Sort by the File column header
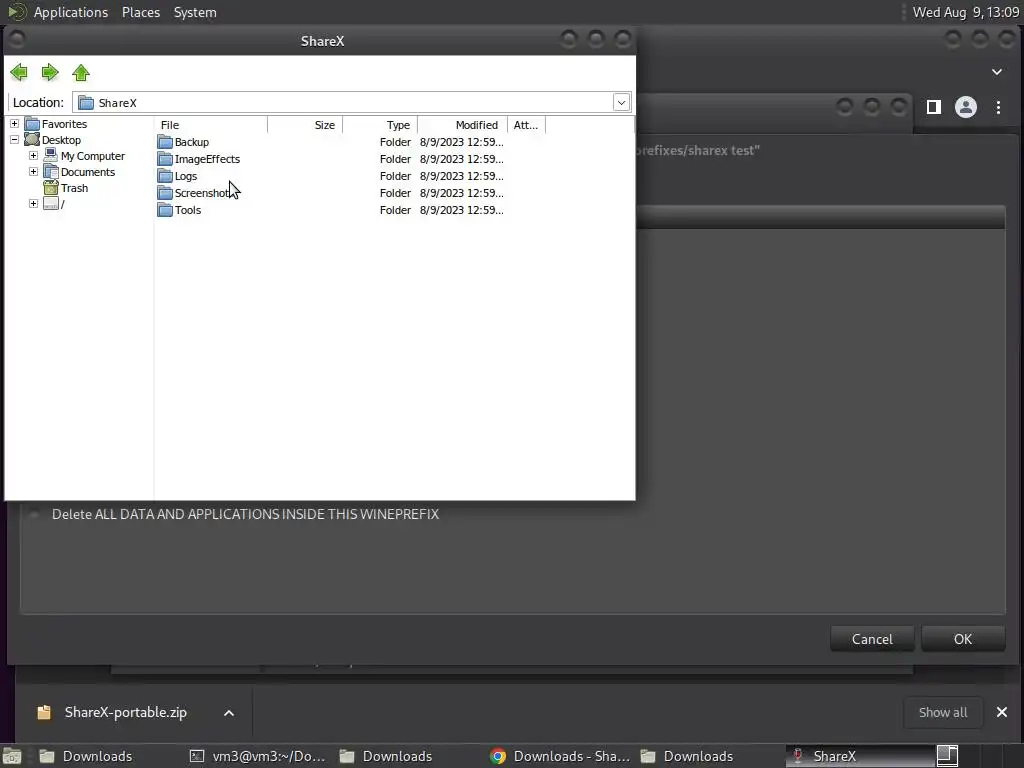This screenshot has height=768, width=1024. click(x=211, y=125)
